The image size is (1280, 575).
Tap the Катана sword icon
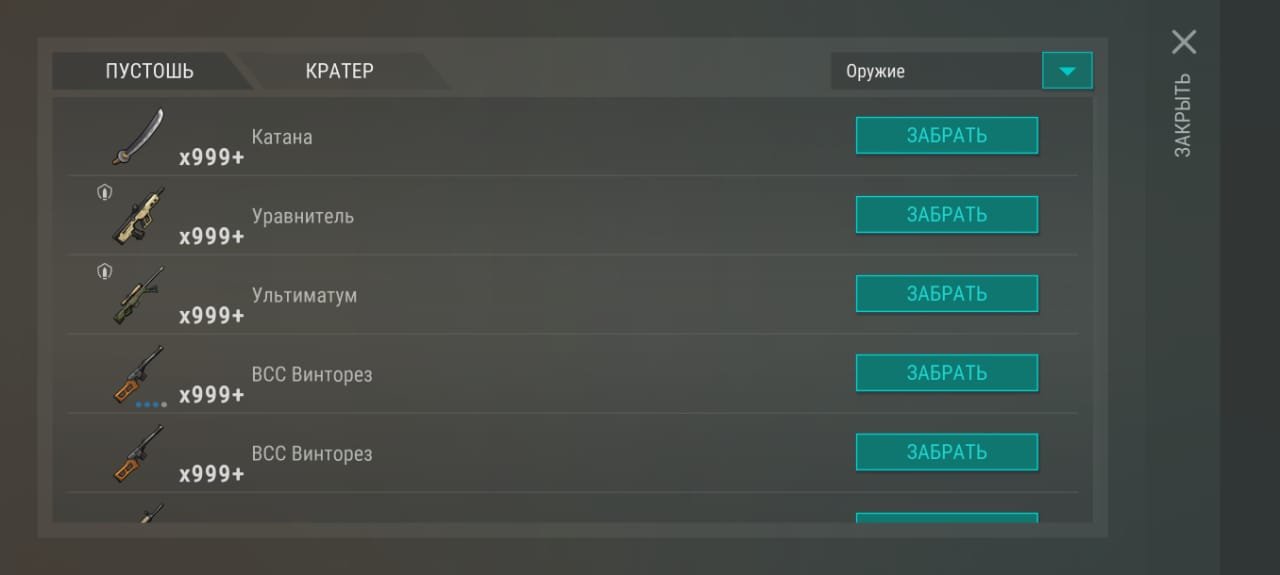click(137, 137)
